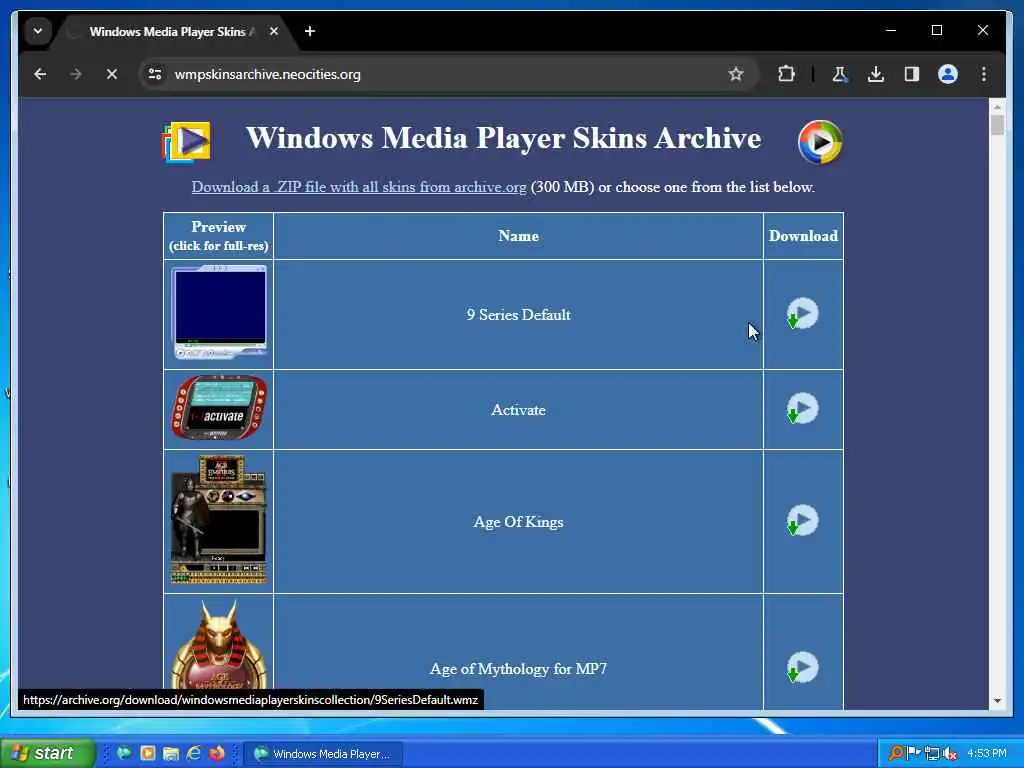
Task: Download the Age Of Kings skin
Action: (x=803, y=521)
